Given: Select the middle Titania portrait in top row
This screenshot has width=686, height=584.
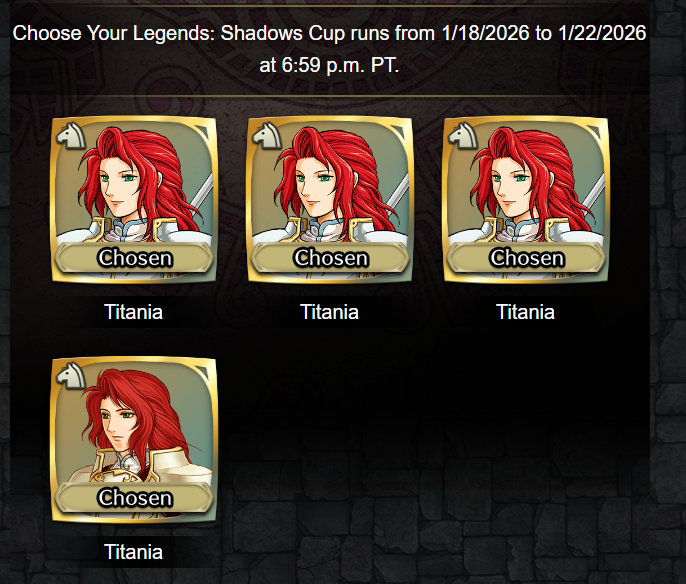Looking at the screenshot, I should [330, 199].
